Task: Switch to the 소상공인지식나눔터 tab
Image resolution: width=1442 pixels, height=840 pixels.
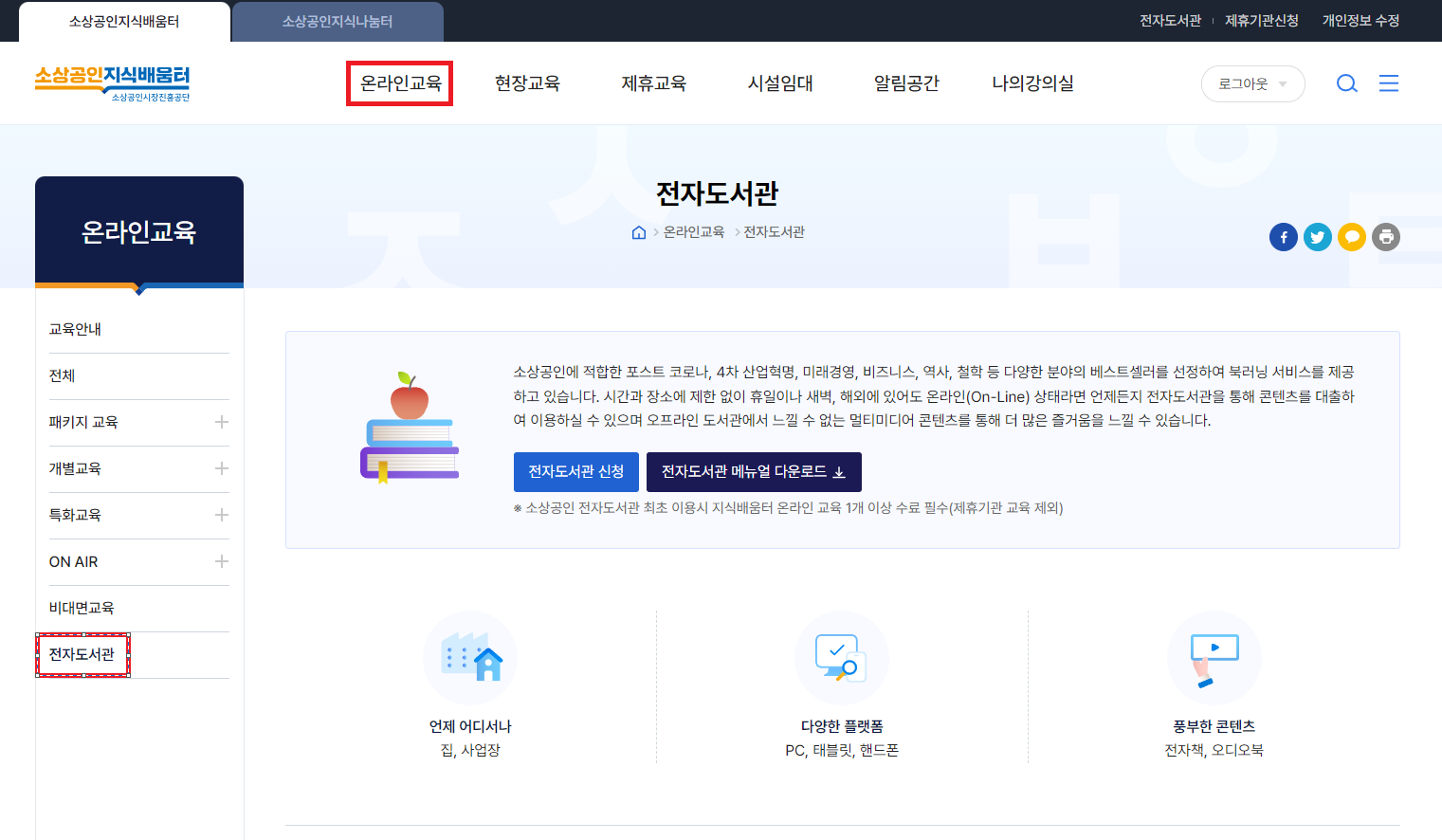Action: pos(337,20)
